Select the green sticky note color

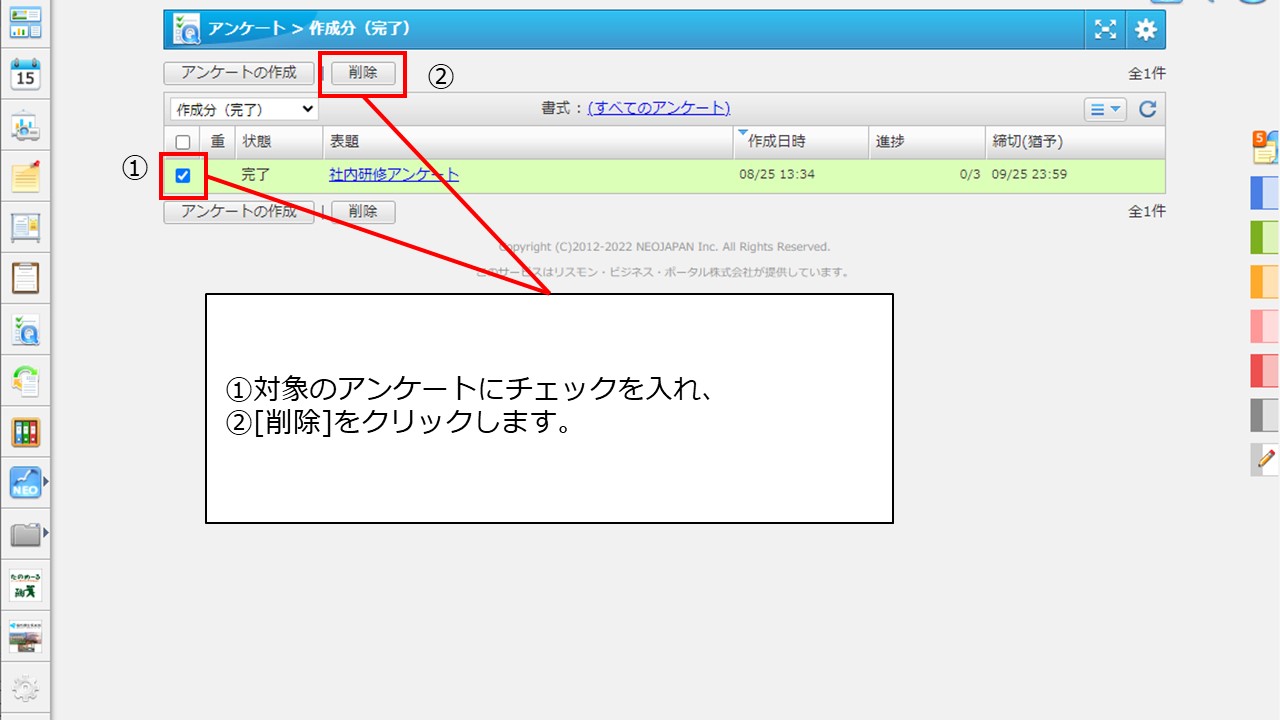point(1265,237)
